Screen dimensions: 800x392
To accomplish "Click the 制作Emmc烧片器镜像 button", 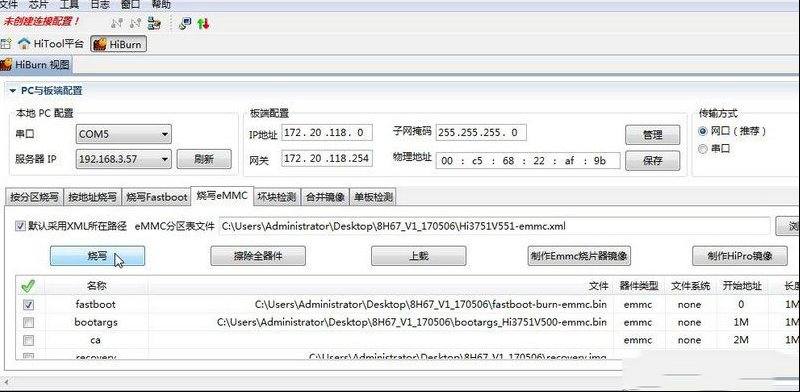I will 579,256.
